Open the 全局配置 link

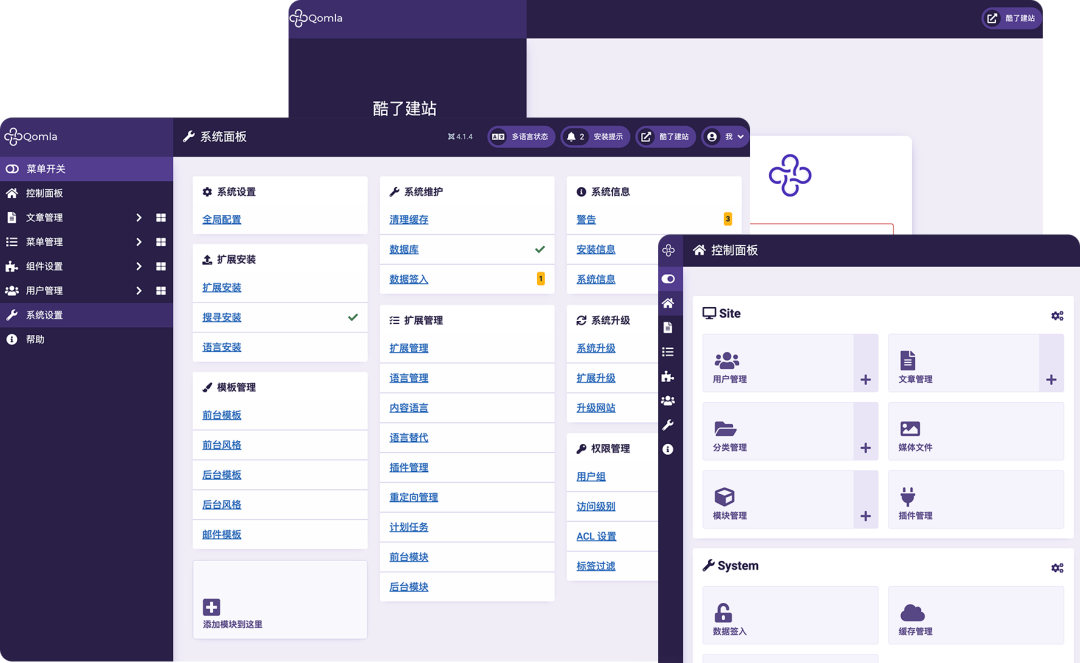[x=221, y=220]
